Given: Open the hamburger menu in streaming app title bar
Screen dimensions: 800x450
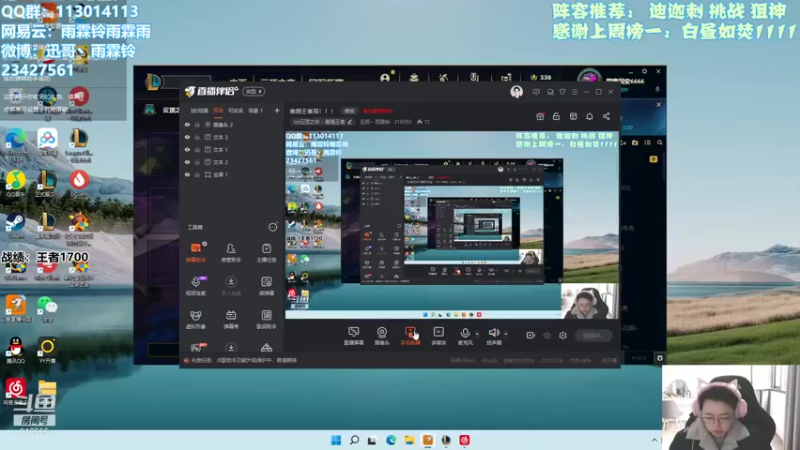Looking at the screenshot, I should click(x=574, y=92).
